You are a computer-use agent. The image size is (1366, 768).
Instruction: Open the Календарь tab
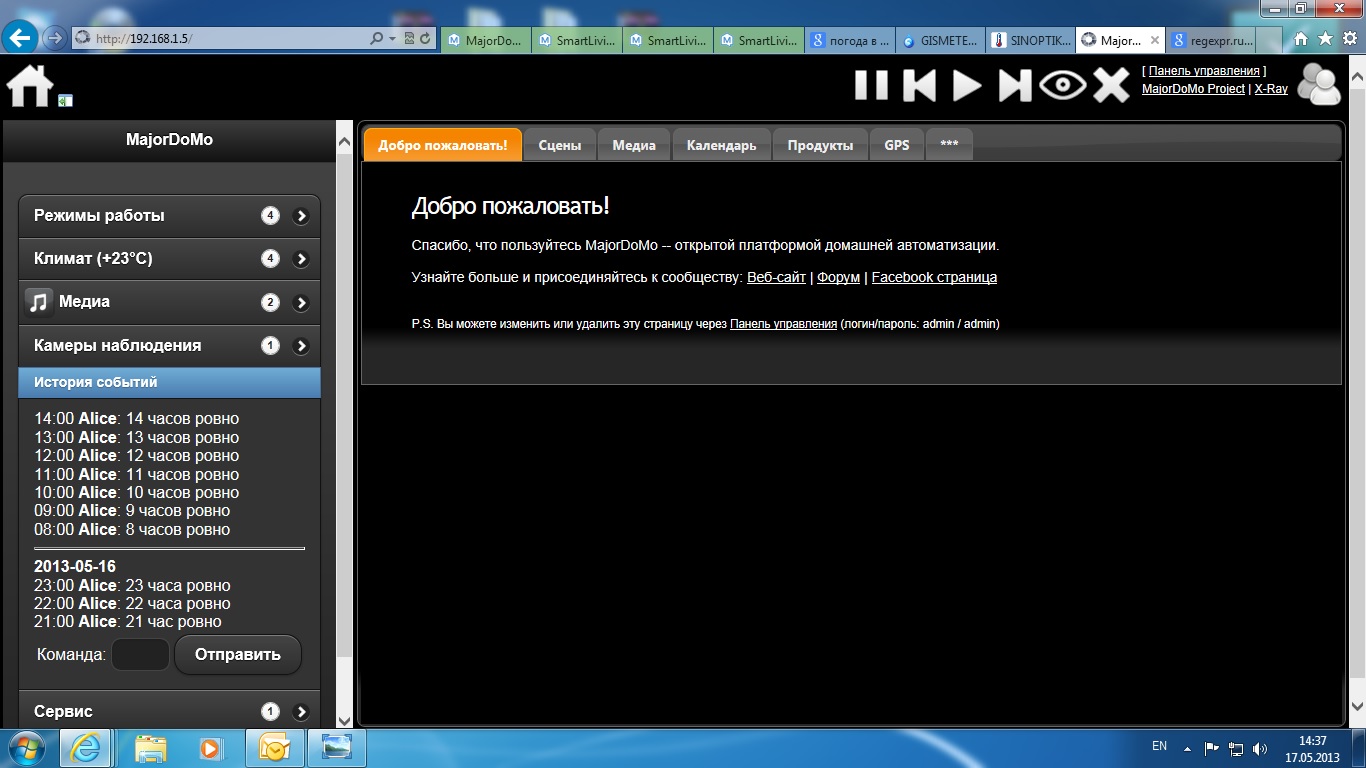click(x=721, y=144)
